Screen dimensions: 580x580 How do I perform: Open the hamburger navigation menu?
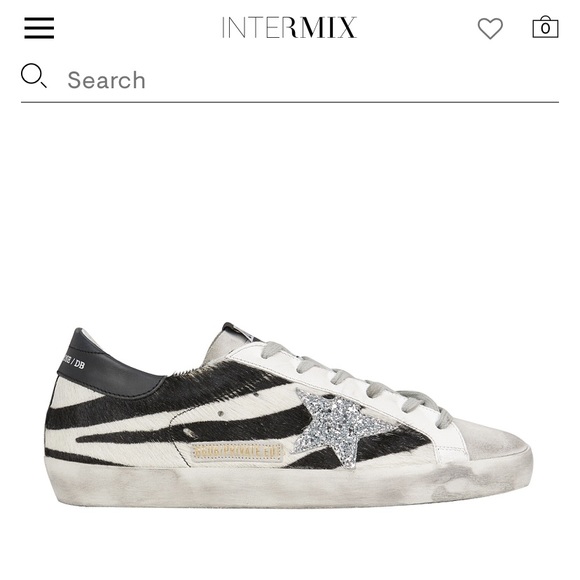[x=39, y=28]
